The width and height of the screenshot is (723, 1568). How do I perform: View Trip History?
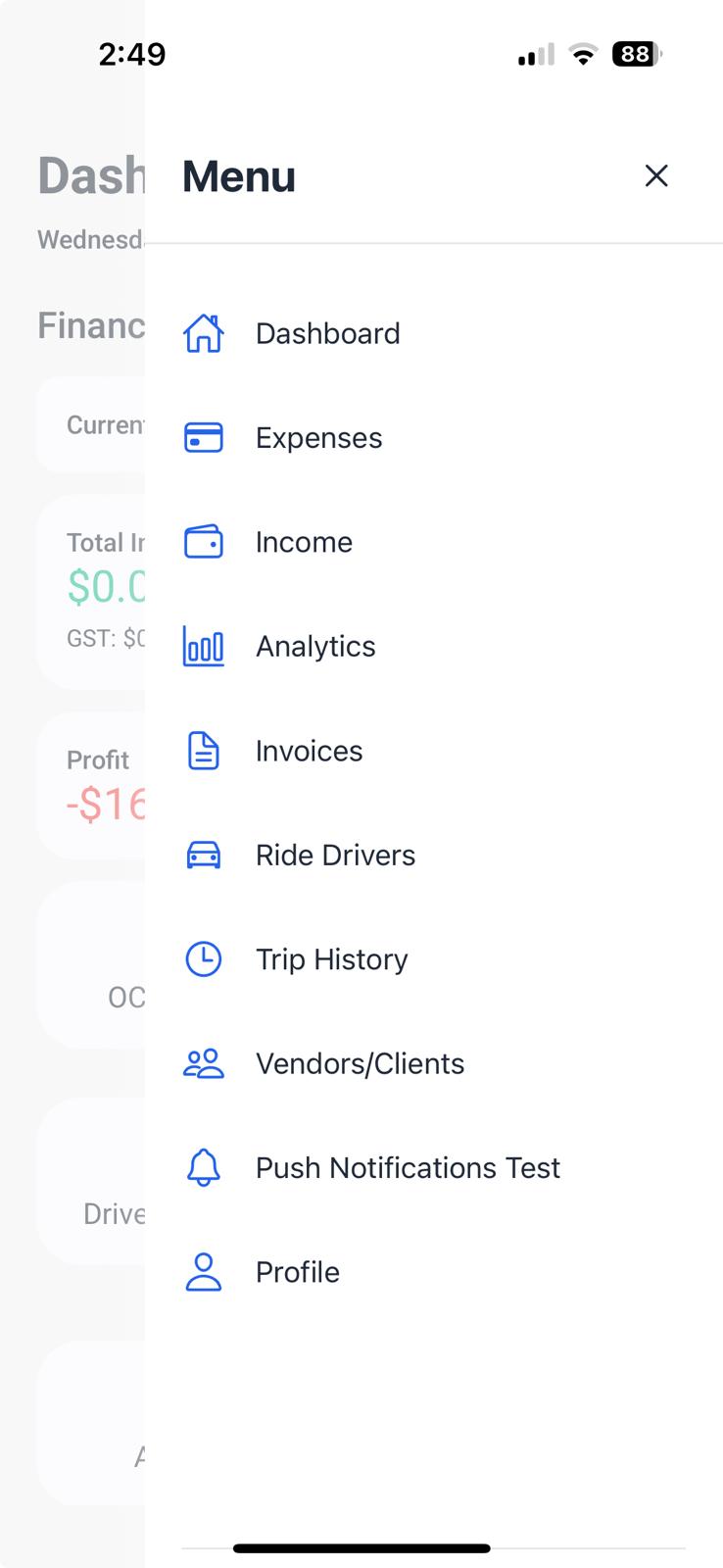331,959
